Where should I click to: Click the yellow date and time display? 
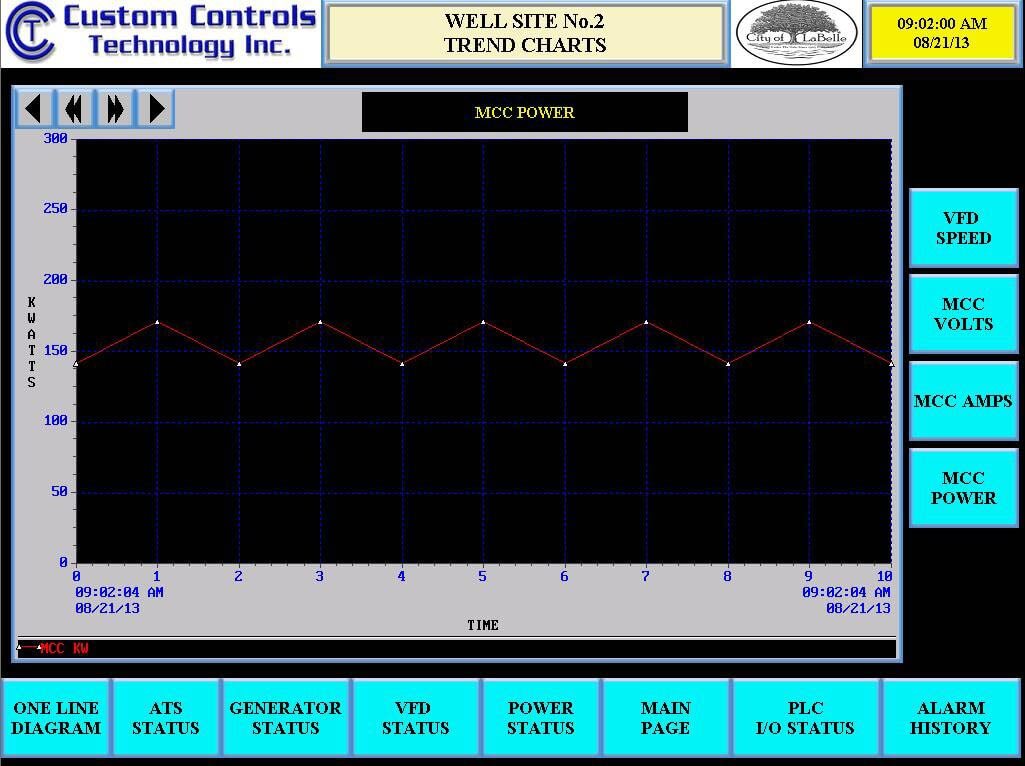[941, 33]
